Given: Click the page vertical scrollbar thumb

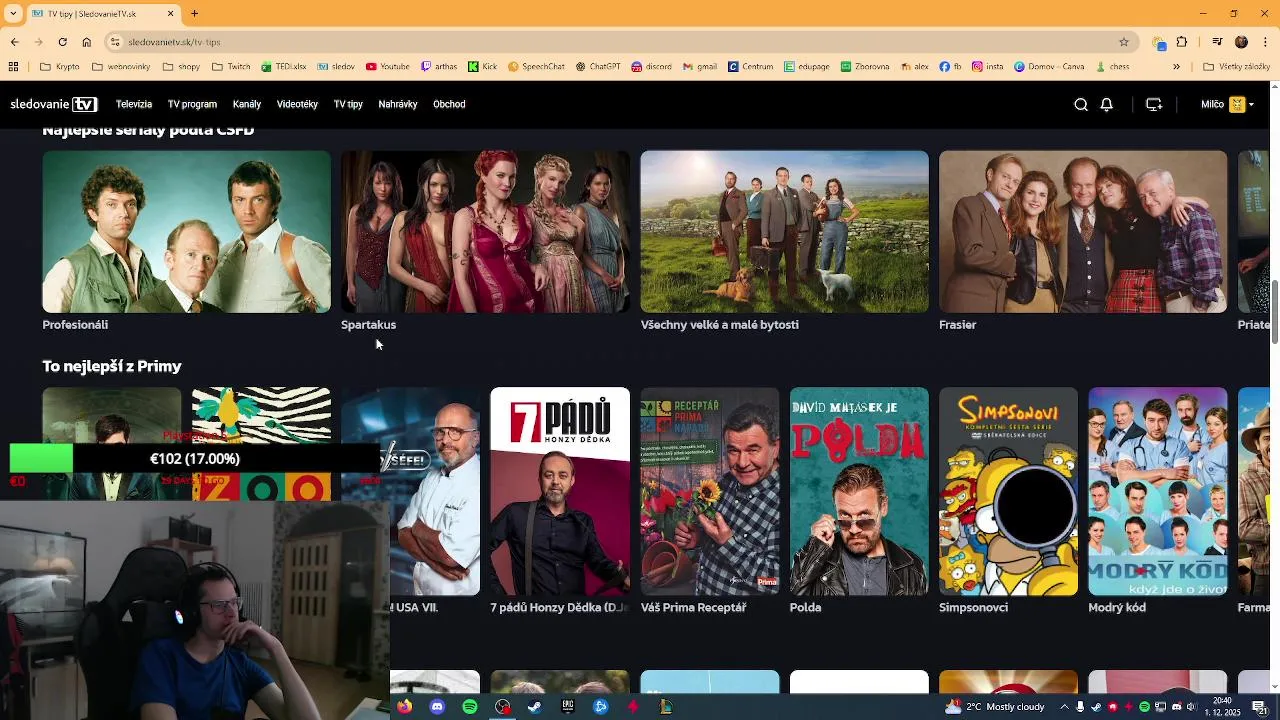Looking at the screenshot, I should (1274, 312).
